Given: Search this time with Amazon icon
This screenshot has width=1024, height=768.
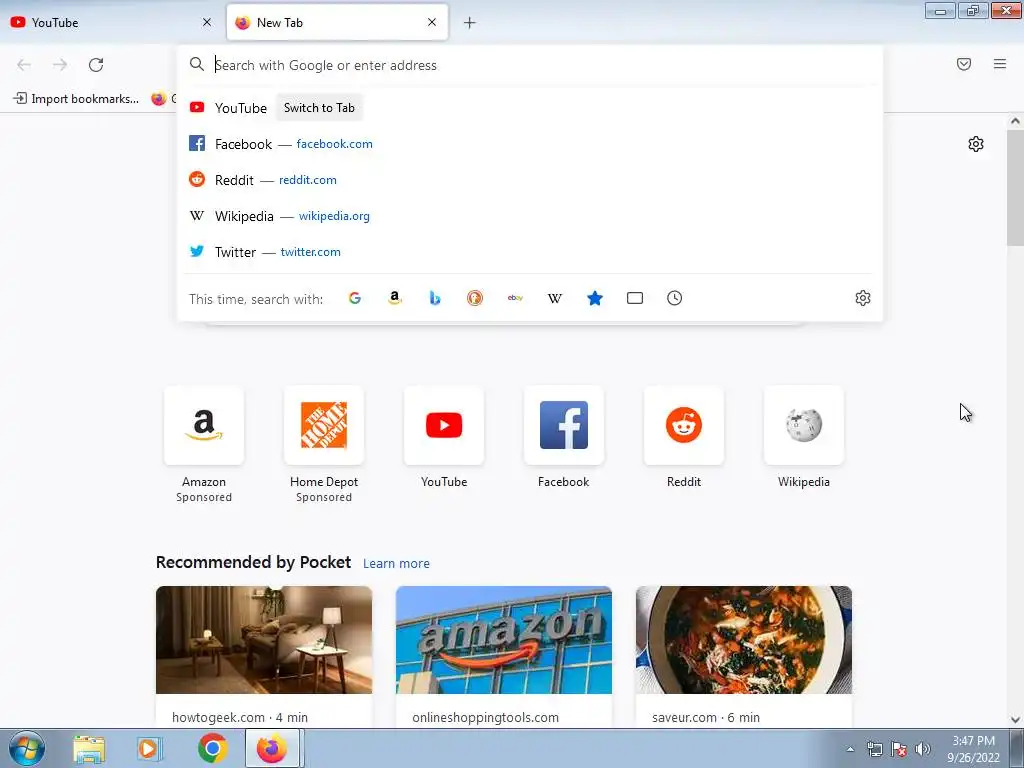Looking at the screenshot, I should (x=394, y=298).
